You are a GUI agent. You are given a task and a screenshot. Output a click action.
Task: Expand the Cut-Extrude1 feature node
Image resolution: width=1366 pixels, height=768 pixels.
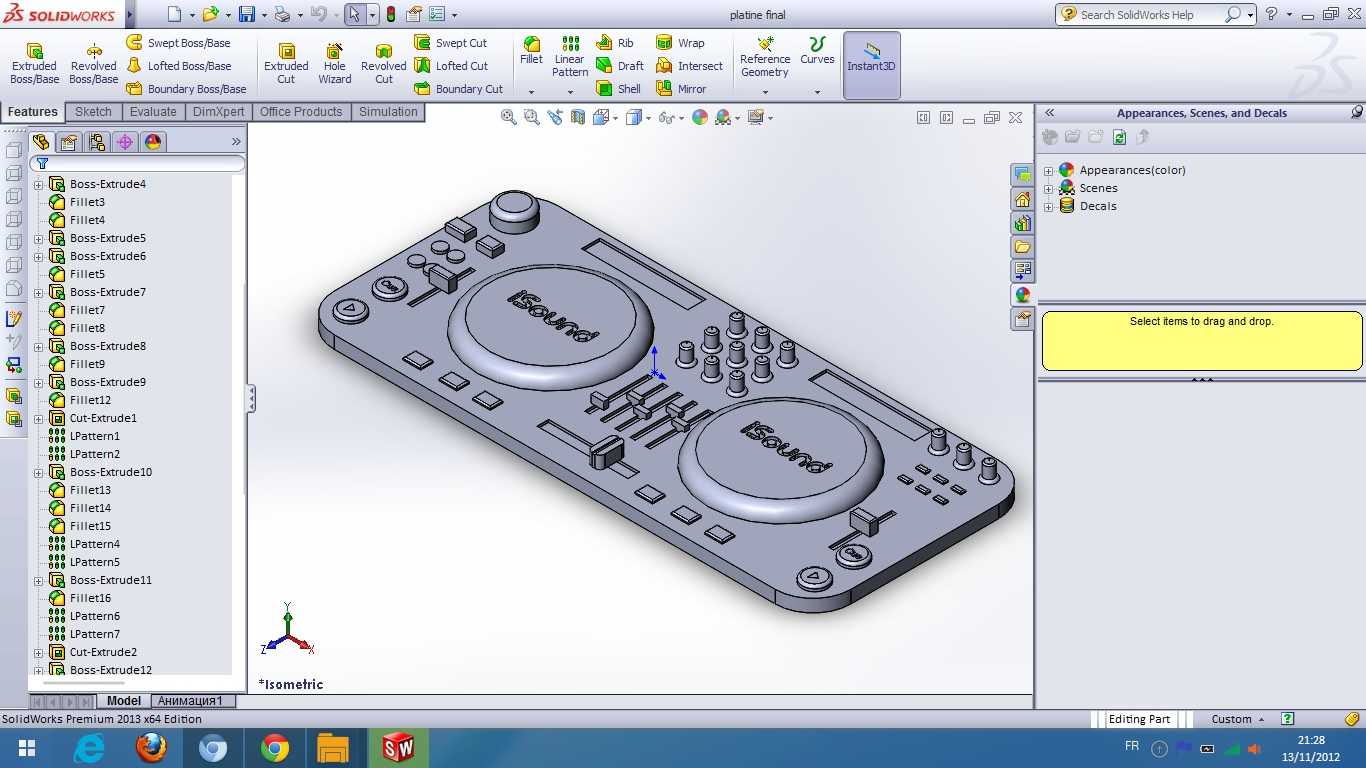point(38,418)
